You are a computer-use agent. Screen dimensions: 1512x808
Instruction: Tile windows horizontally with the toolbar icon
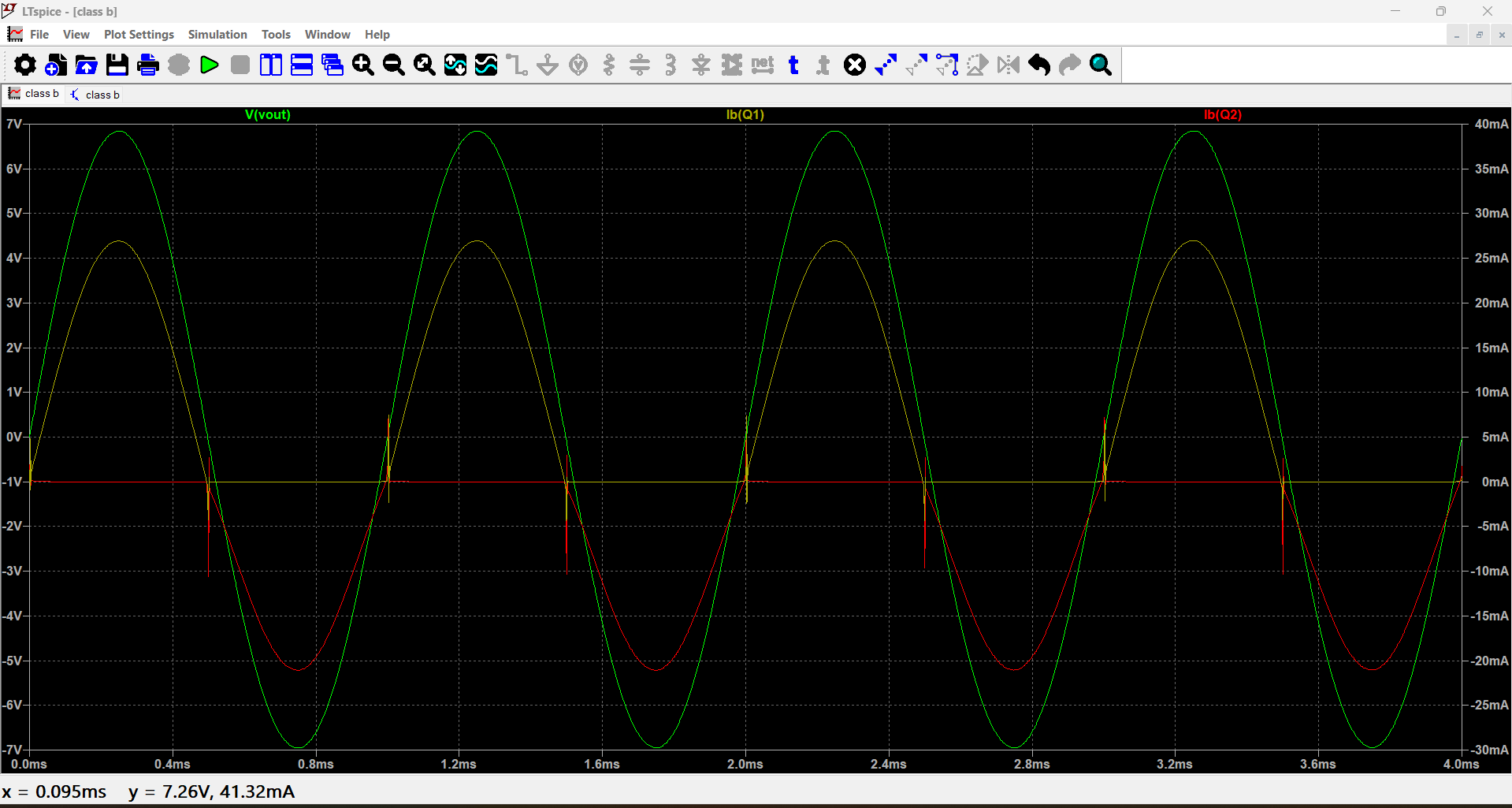(x=302, y=65)
